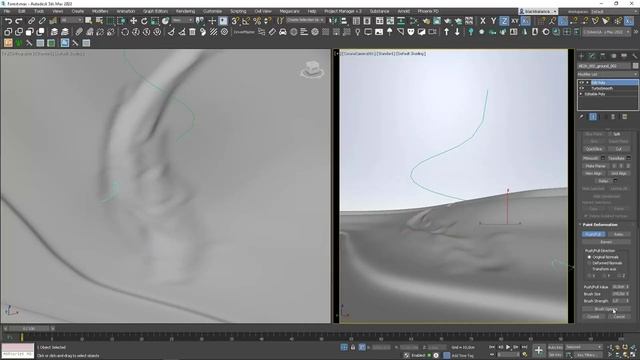Open the Selected key filter dropdown

(584, 347)
